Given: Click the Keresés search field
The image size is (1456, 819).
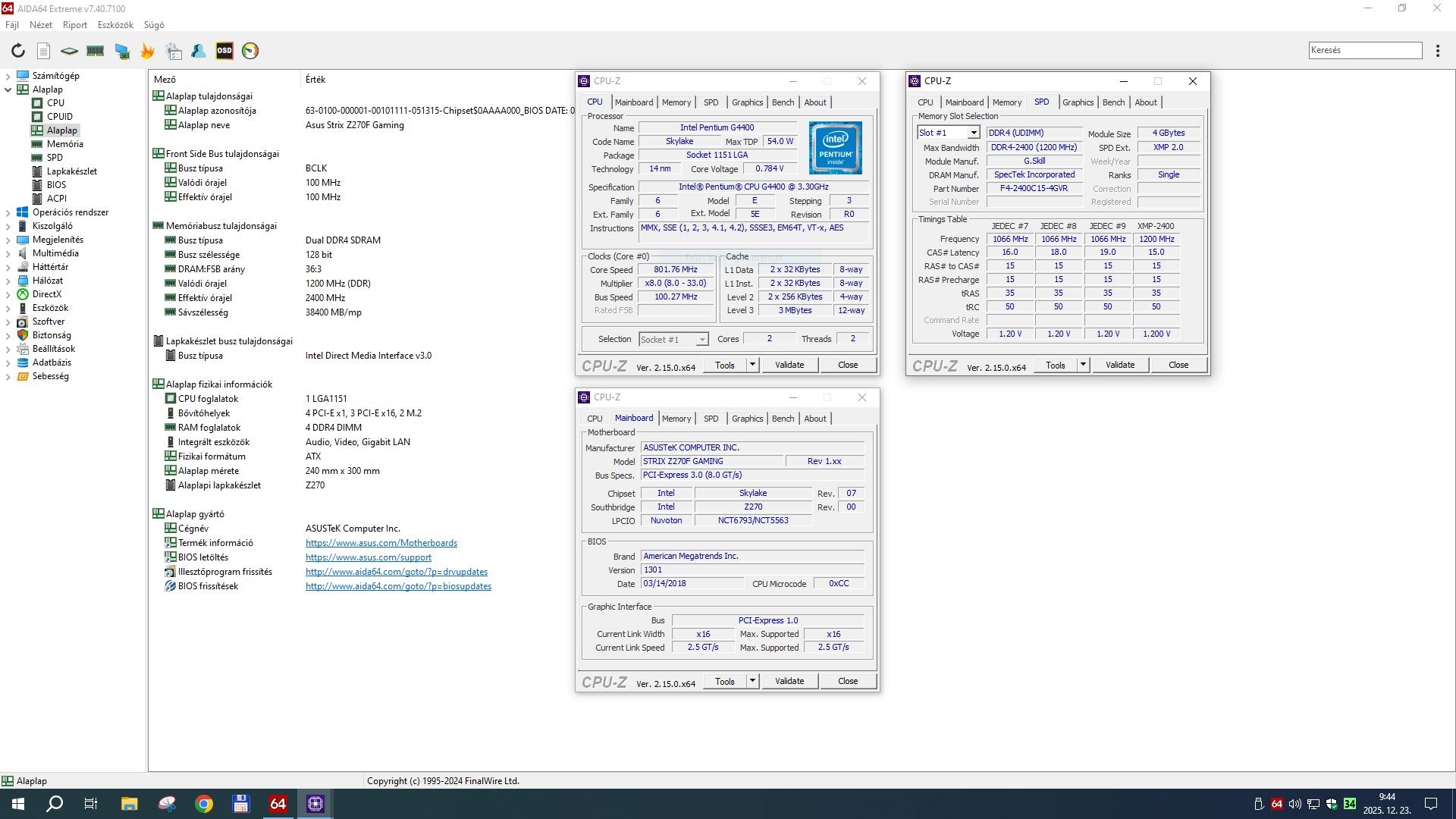Looking at the screenshot, I should click(x=1364, y=50).
